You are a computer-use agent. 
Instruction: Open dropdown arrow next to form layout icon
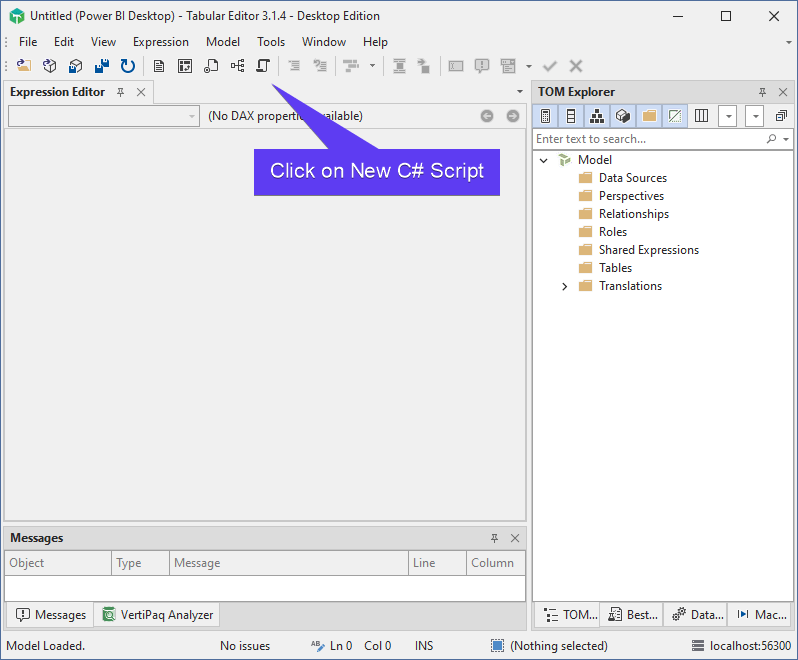[529, 66]
